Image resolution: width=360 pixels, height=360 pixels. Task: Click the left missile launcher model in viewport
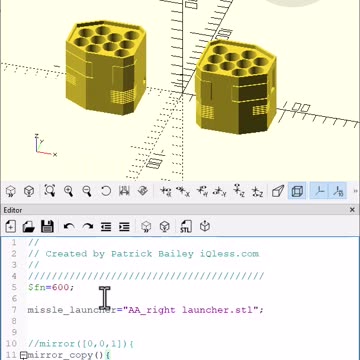[x=106, y=68]
